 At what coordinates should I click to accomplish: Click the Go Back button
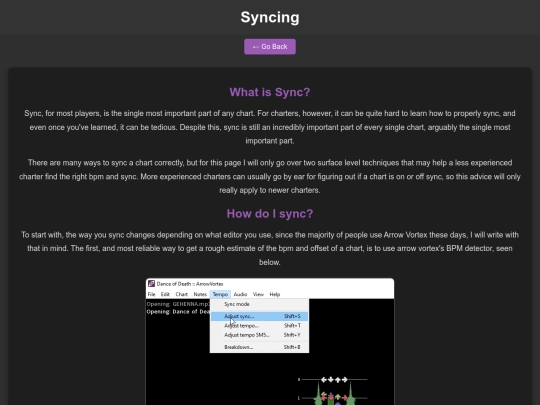[x=270, y=46]
